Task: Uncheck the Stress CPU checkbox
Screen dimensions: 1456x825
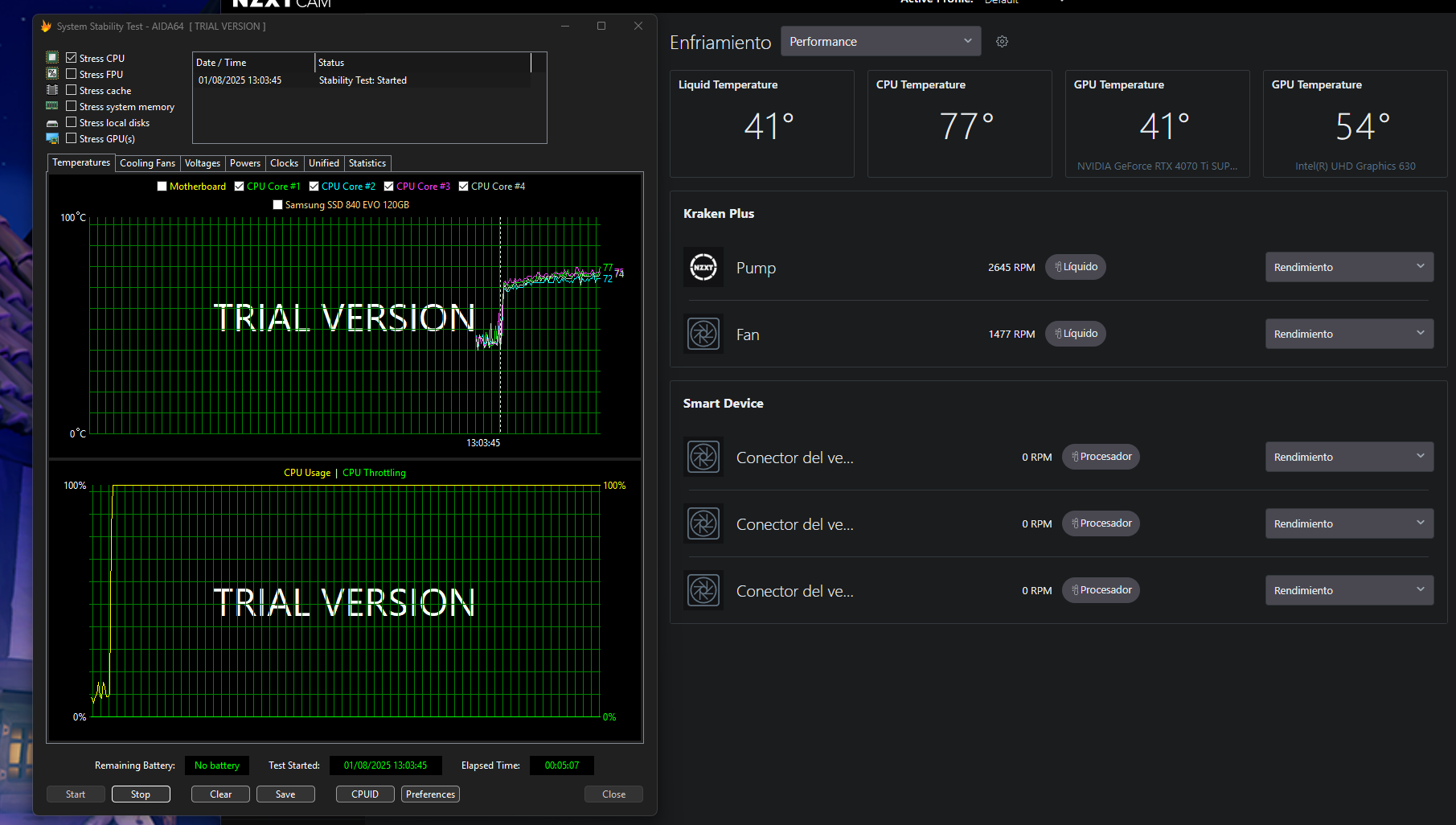Action: point(72,58)
